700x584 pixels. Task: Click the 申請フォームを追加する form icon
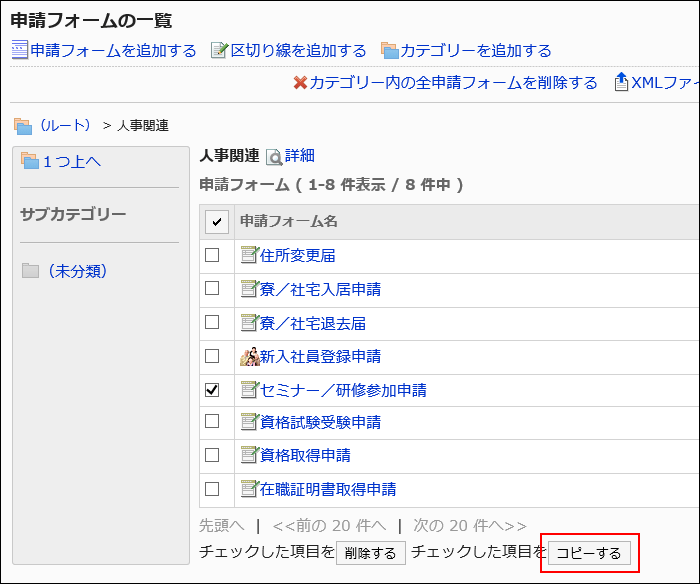[x=19, y=50]
